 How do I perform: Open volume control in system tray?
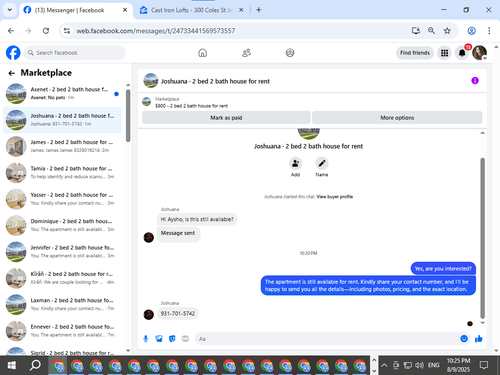click(419, 365)
